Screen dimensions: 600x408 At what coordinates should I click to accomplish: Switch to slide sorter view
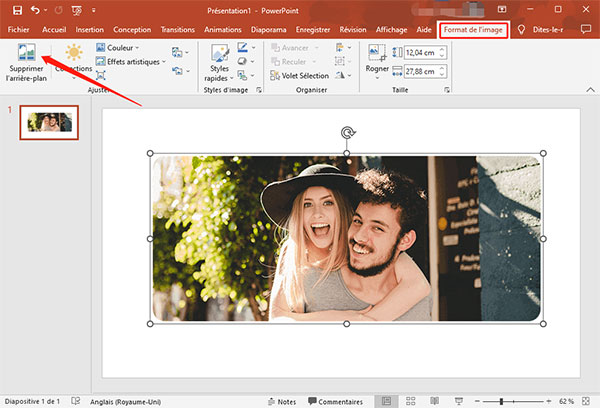point(411,400)
